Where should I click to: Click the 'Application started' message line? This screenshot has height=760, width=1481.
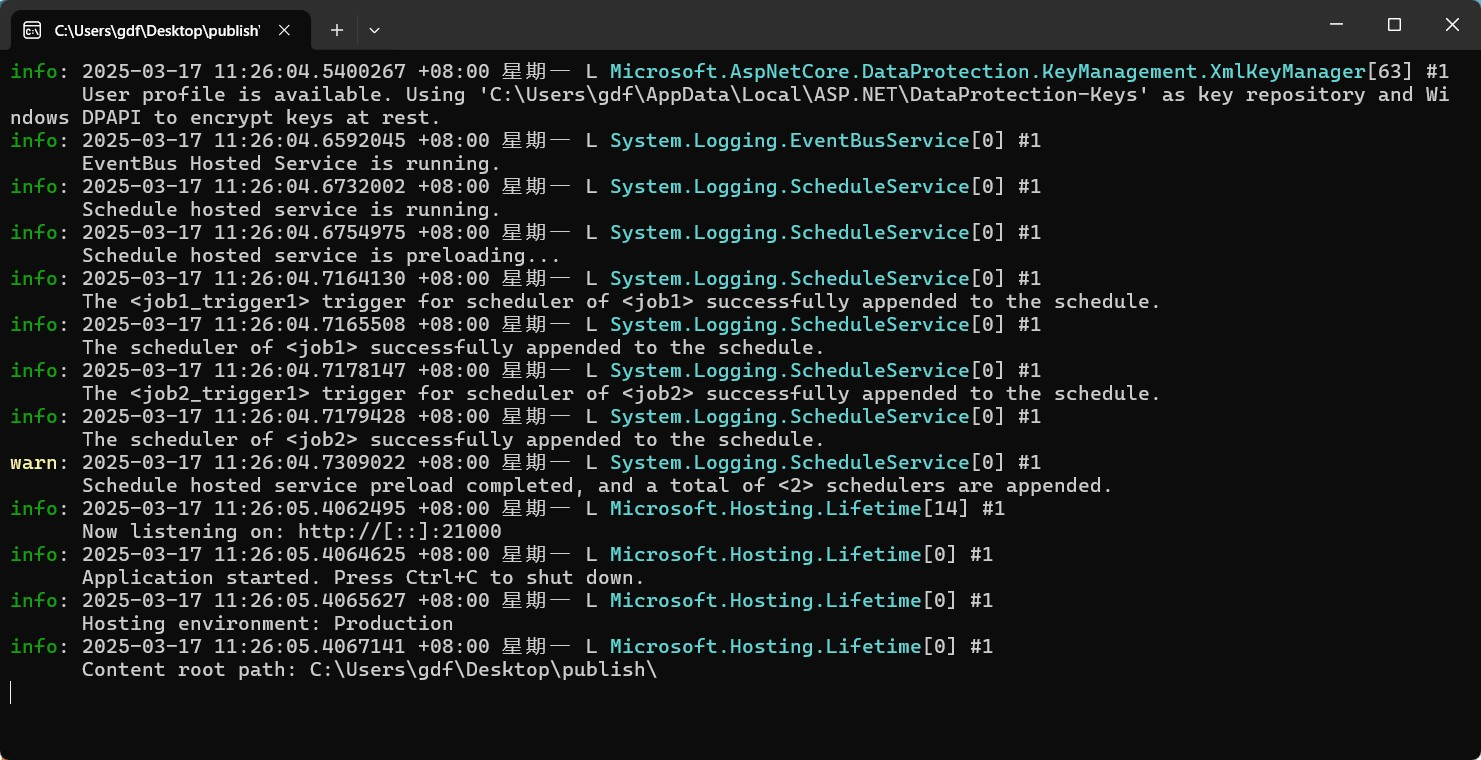363,577
